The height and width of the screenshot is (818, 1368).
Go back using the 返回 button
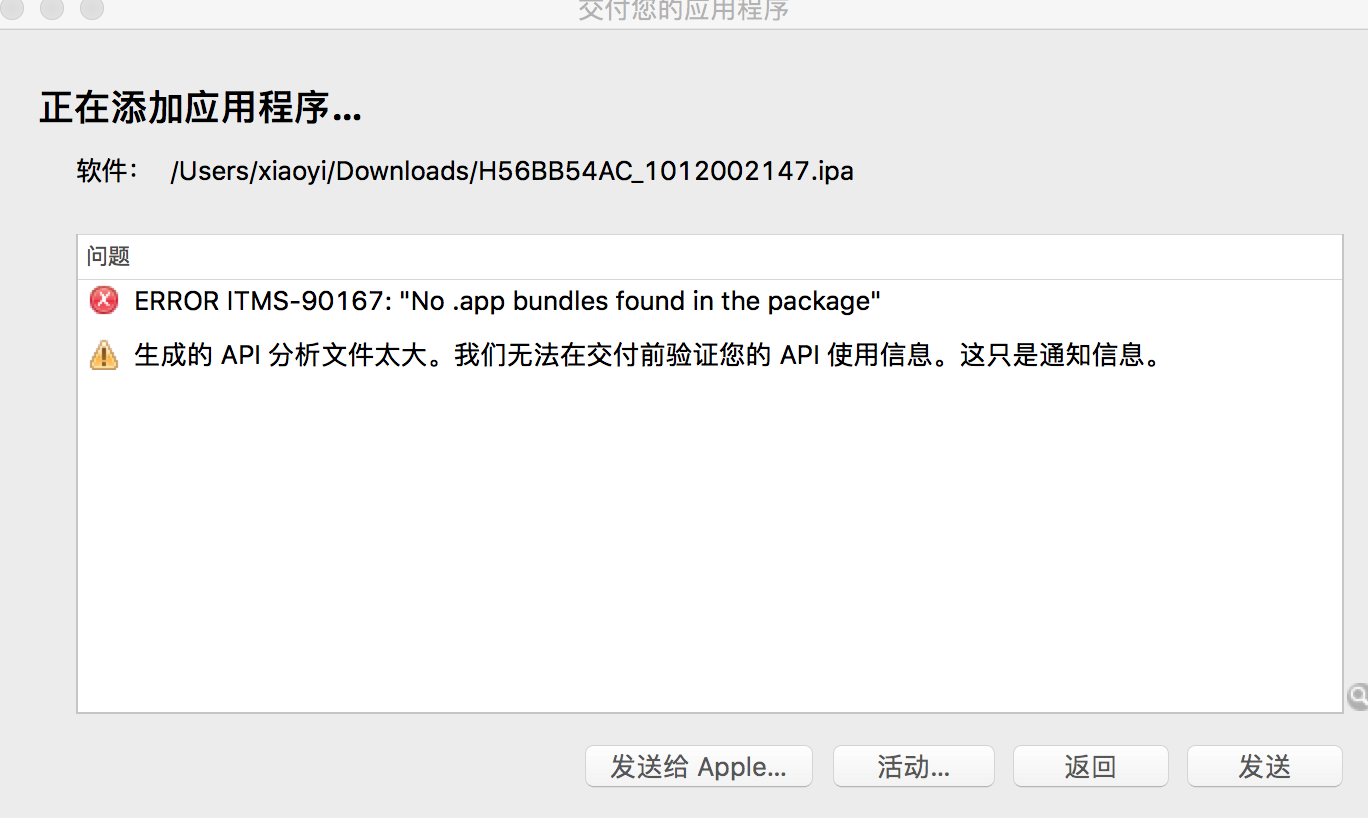[1090, 767]
